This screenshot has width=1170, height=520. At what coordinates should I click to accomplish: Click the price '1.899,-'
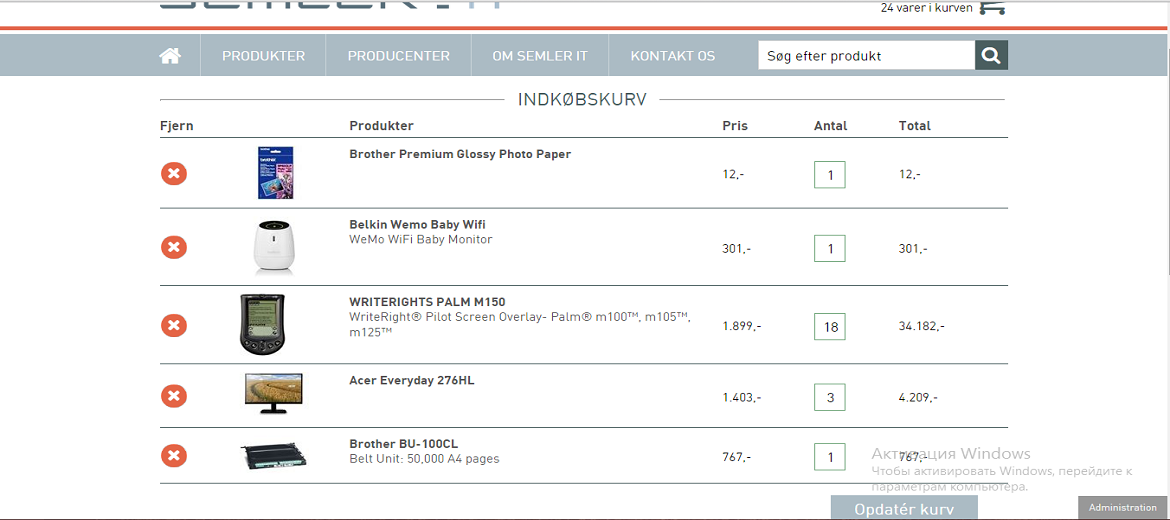click(742, 326)
